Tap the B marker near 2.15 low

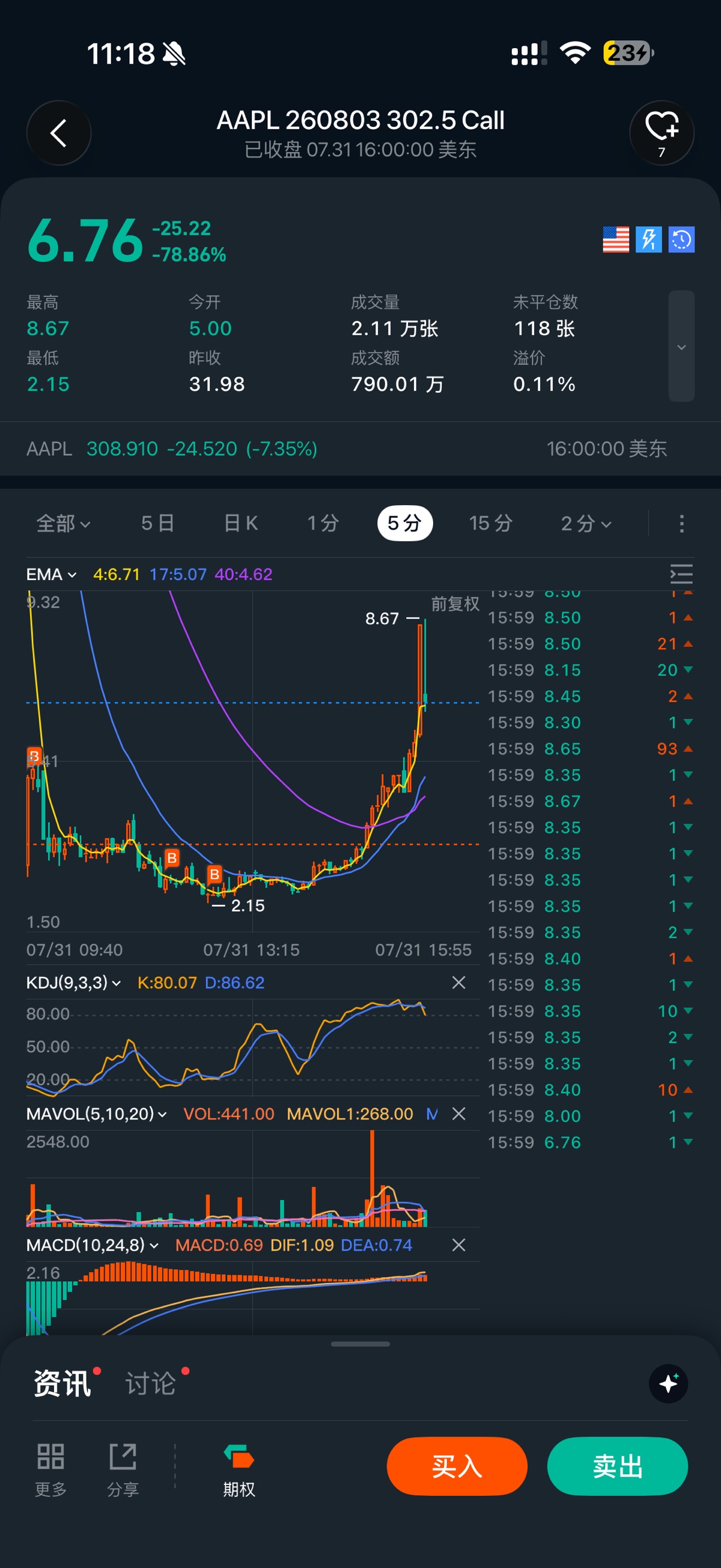pyautogui.click(x=214, y=875)
